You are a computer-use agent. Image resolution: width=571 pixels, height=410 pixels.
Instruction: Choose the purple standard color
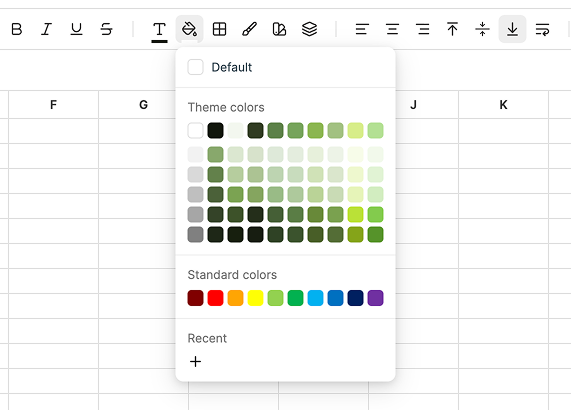(375, 298)
